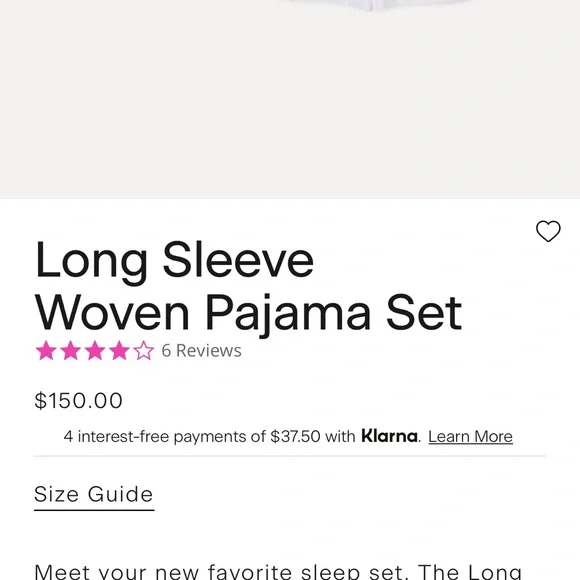
Task: Click the divider below Klarna message
Action: pos(290,456)
